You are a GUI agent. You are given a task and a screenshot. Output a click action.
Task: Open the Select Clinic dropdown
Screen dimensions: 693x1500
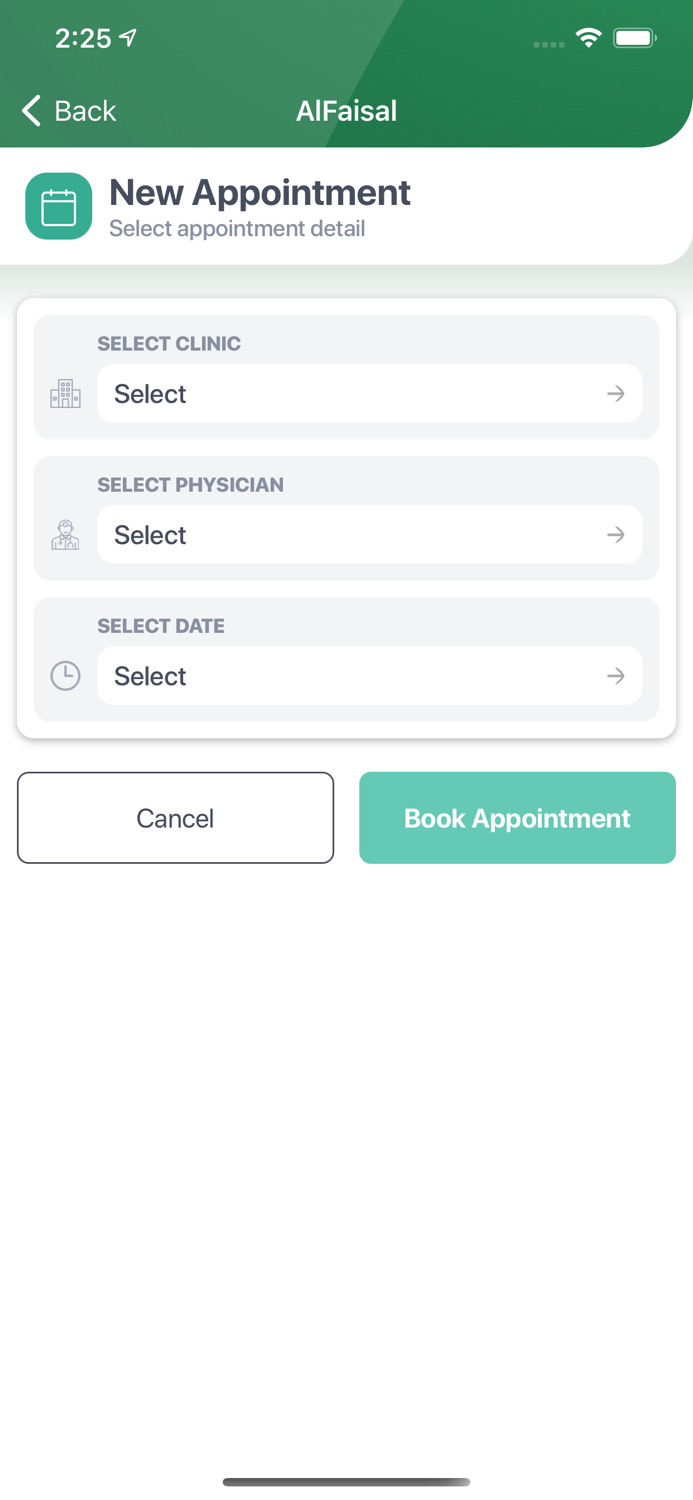350,394
